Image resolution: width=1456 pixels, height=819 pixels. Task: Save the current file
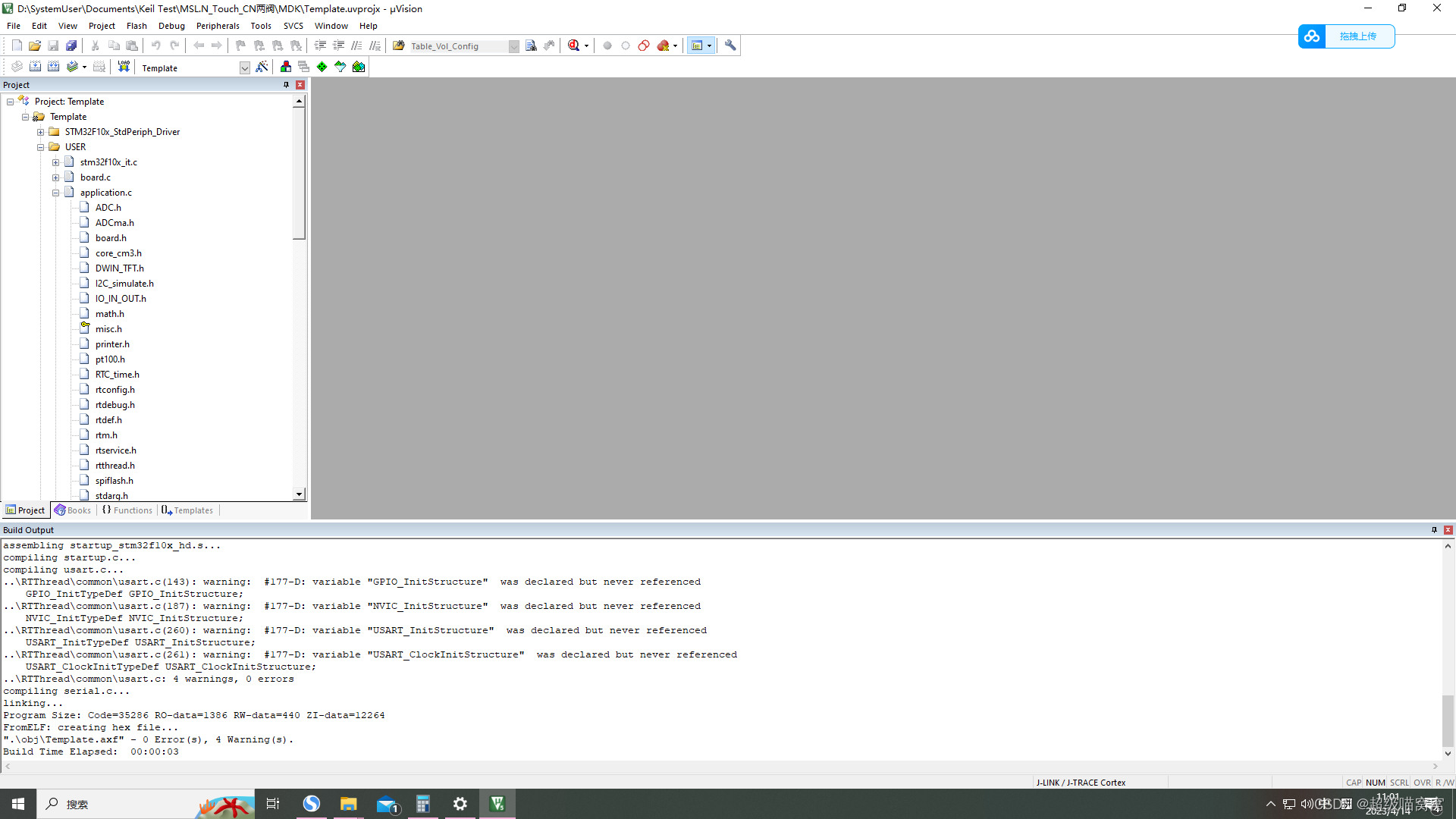click(53, 45)
